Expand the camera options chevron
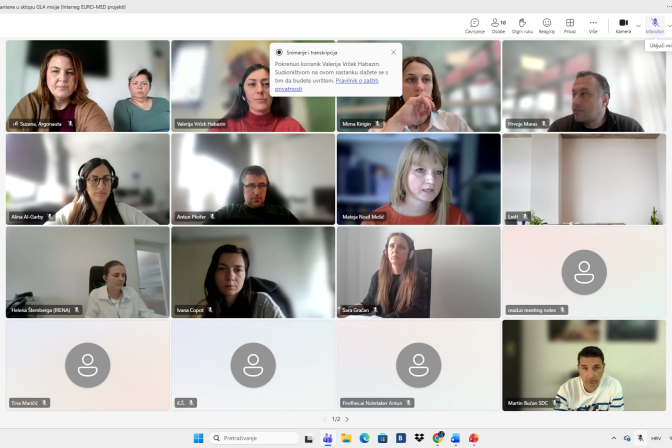The image size is (672, 448). point(638,26)
